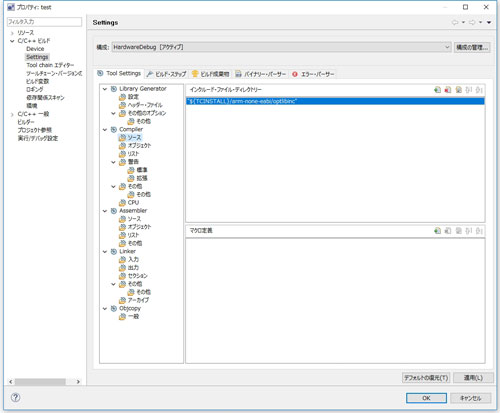Click the filter input text field
Screen dimensions: 500x413
44,22
